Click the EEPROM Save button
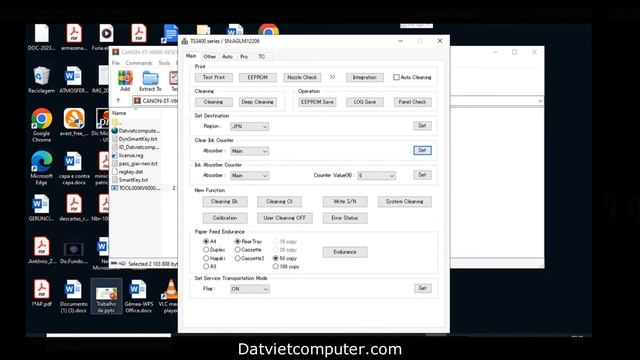The image size is (640, 360). [x=317, y=102]
